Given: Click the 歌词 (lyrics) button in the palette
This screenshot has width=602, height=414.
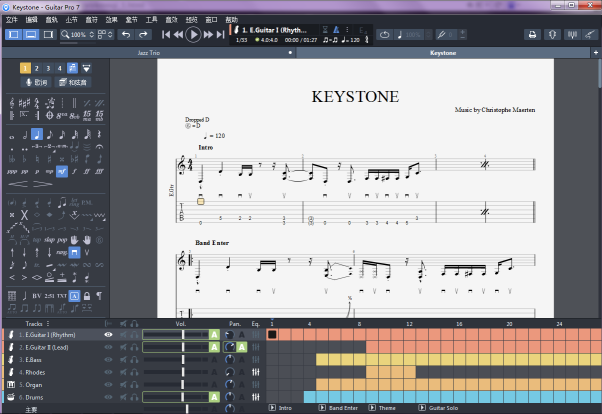Looking at the screenshot, I should 35,83.
